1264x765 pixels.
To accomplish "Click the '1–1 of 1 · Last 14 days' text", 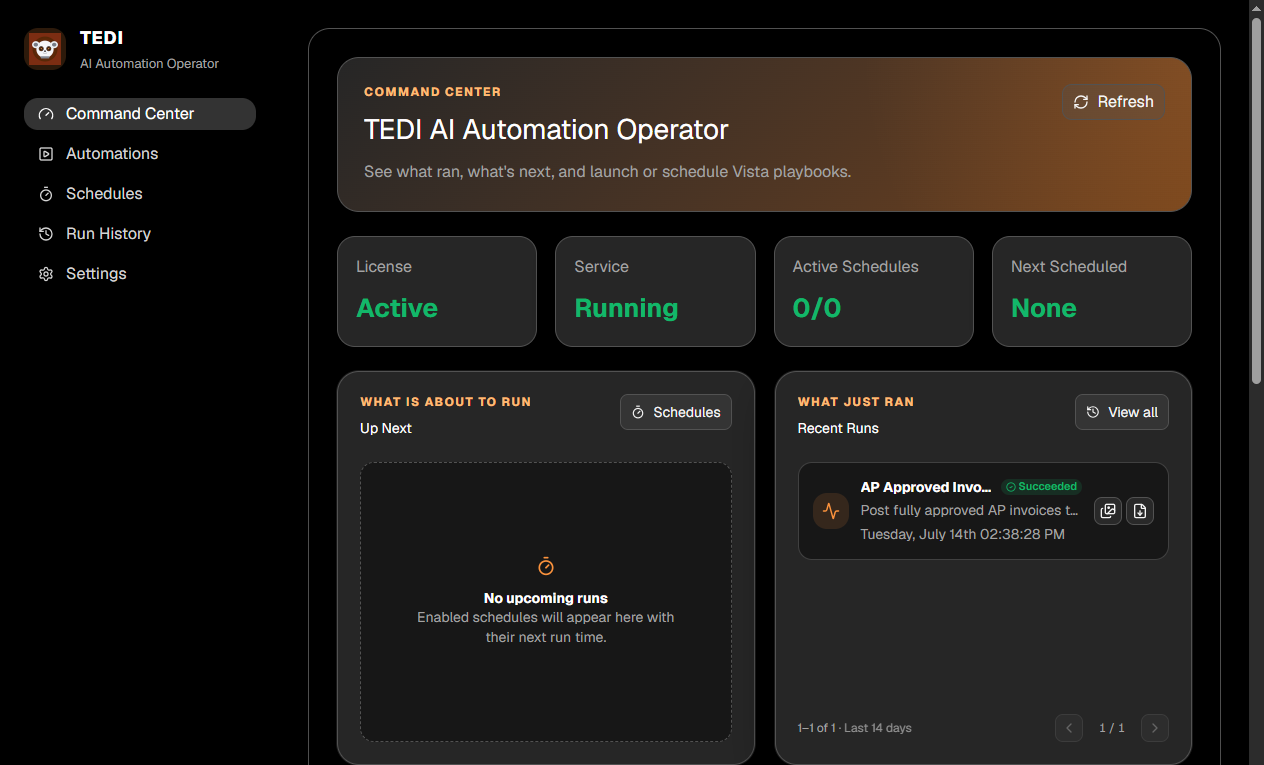I will coord(855,728).
